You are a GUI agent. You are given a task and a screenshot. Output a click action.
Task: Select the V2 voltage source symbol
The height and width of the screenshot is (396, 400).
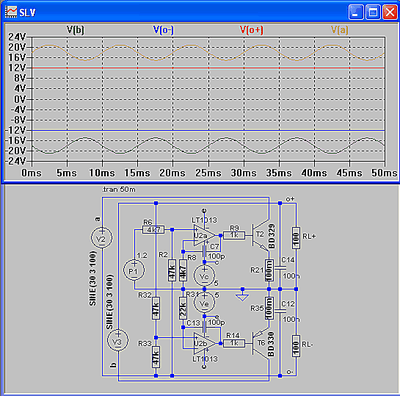pyautogui.click(x=102, y=238)
